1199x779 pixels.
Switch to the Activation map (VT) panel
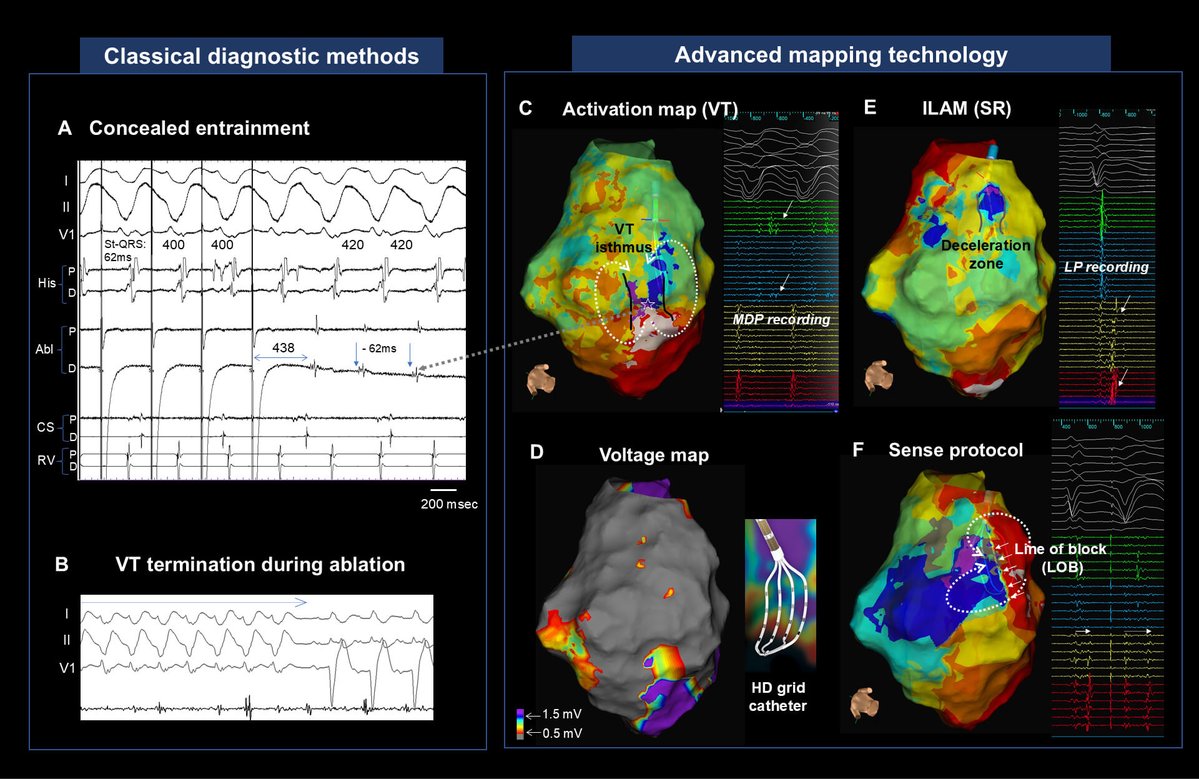651,108
